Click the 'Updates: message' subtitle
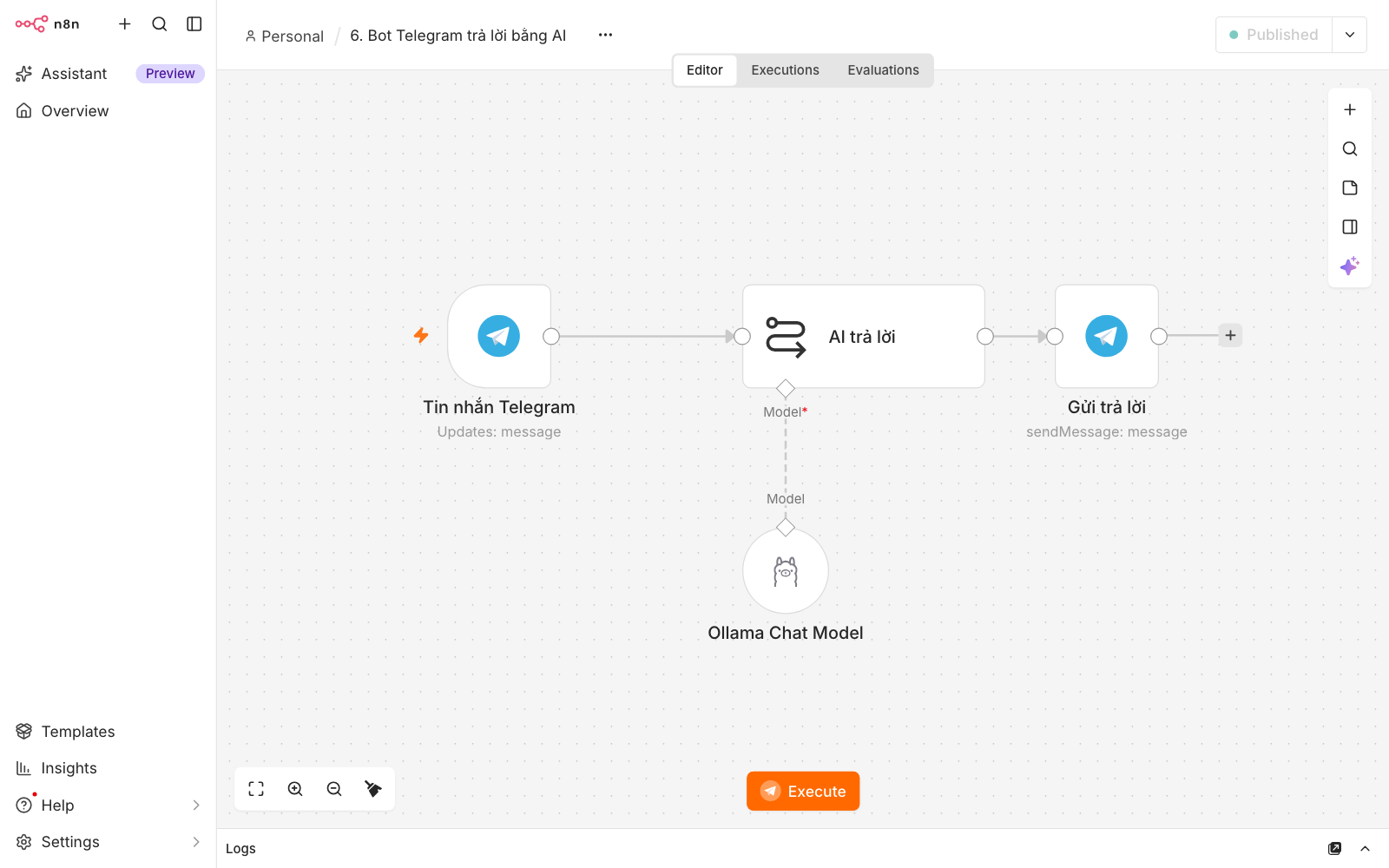 click(499, 432)
